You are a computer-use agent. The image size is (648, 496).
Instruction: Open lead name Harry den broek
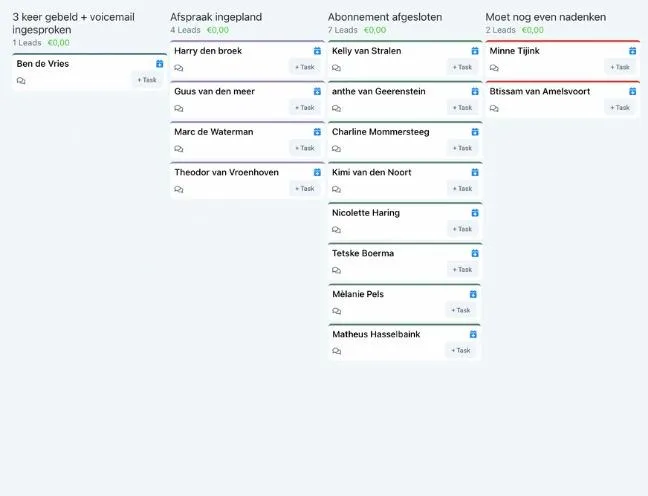[x=208, y=51]
